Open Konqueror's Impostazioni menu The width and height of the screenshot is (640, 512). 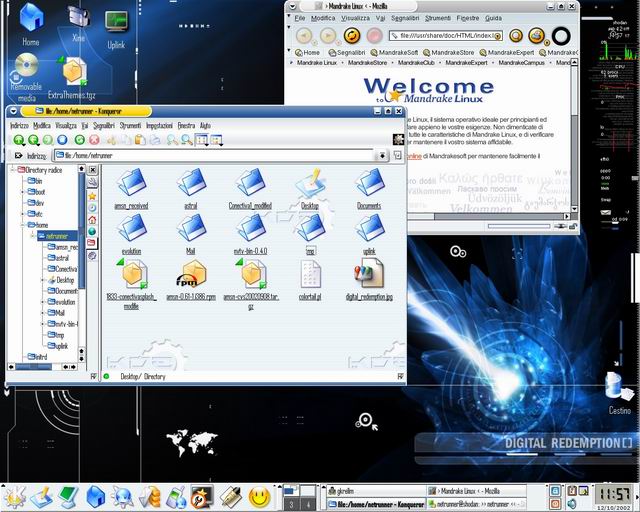(159, 125)
